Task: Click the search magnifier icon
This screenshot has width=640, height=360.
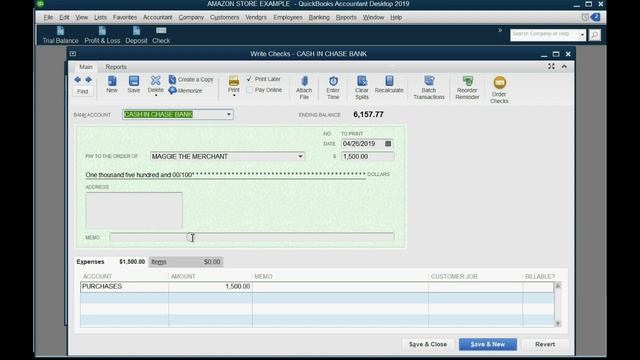Action: 595,35
